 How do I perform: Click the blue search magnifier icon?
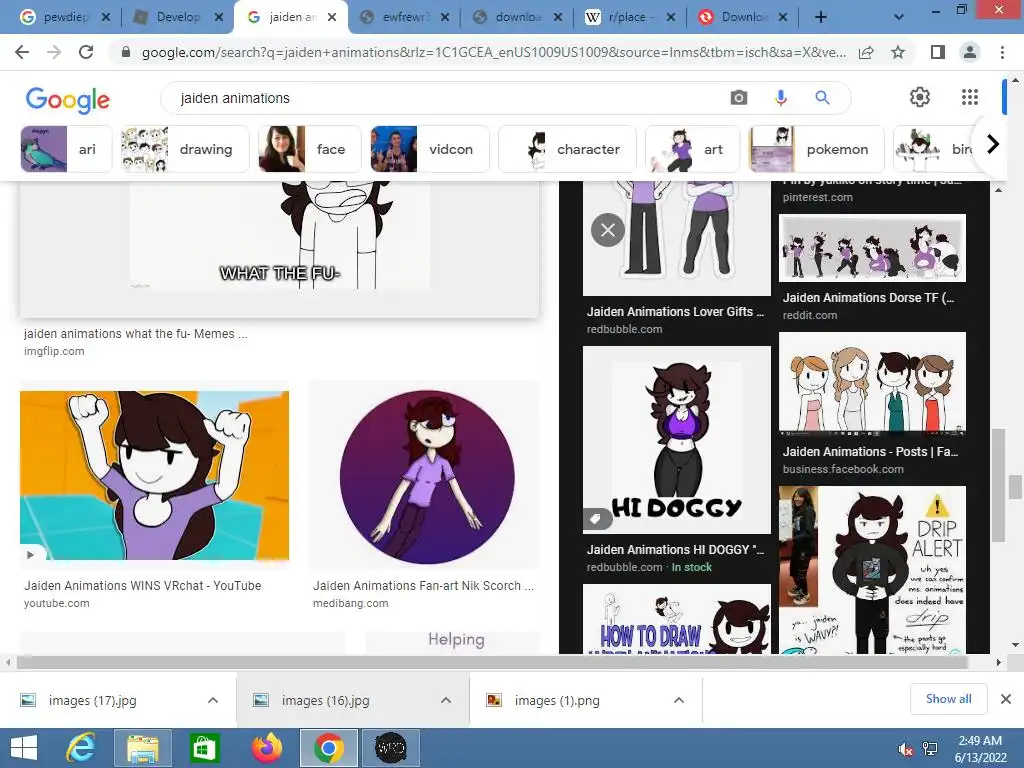point(822,98)
